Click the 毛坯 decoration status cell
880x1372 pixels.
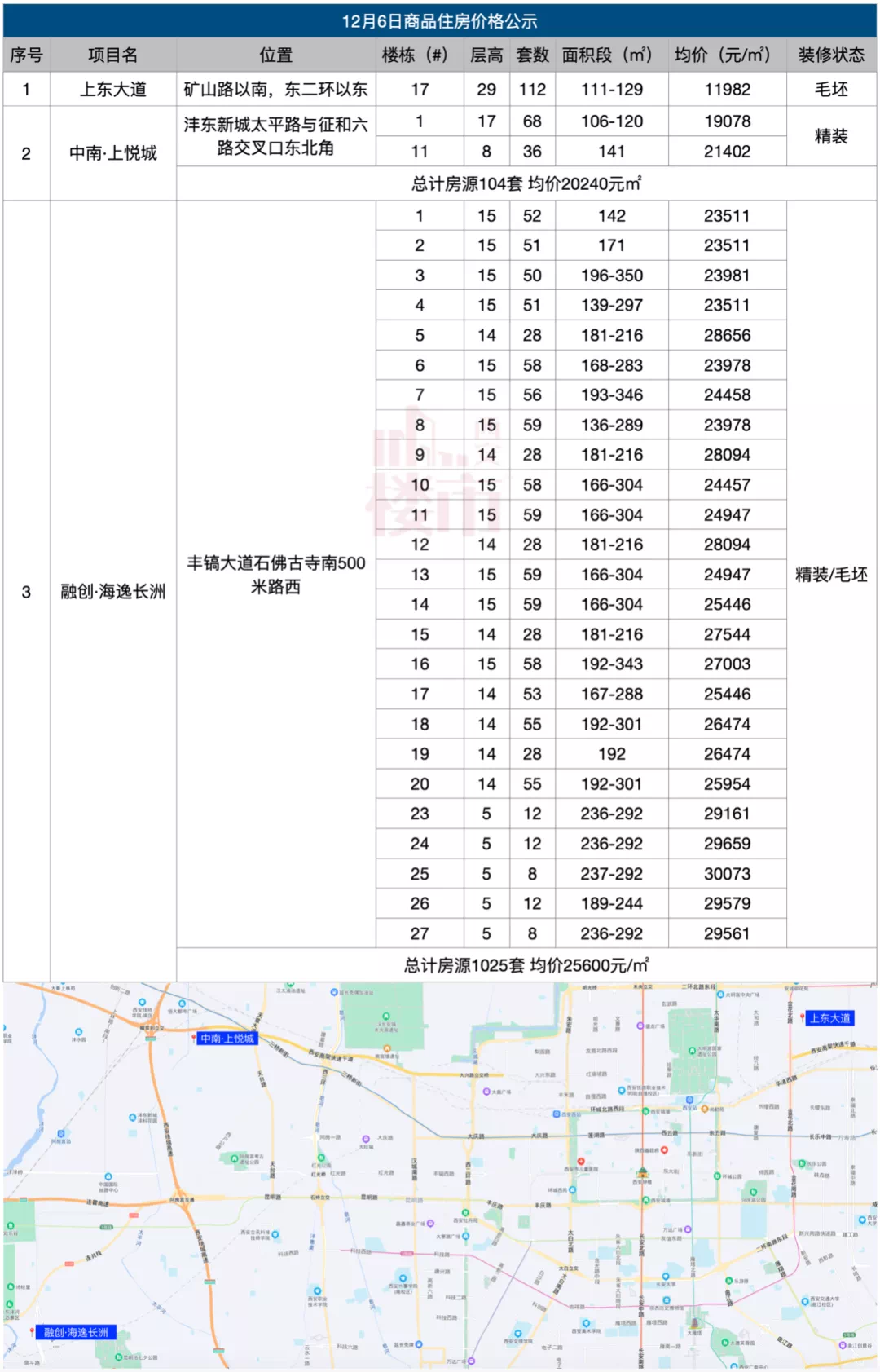click(831, 89)
